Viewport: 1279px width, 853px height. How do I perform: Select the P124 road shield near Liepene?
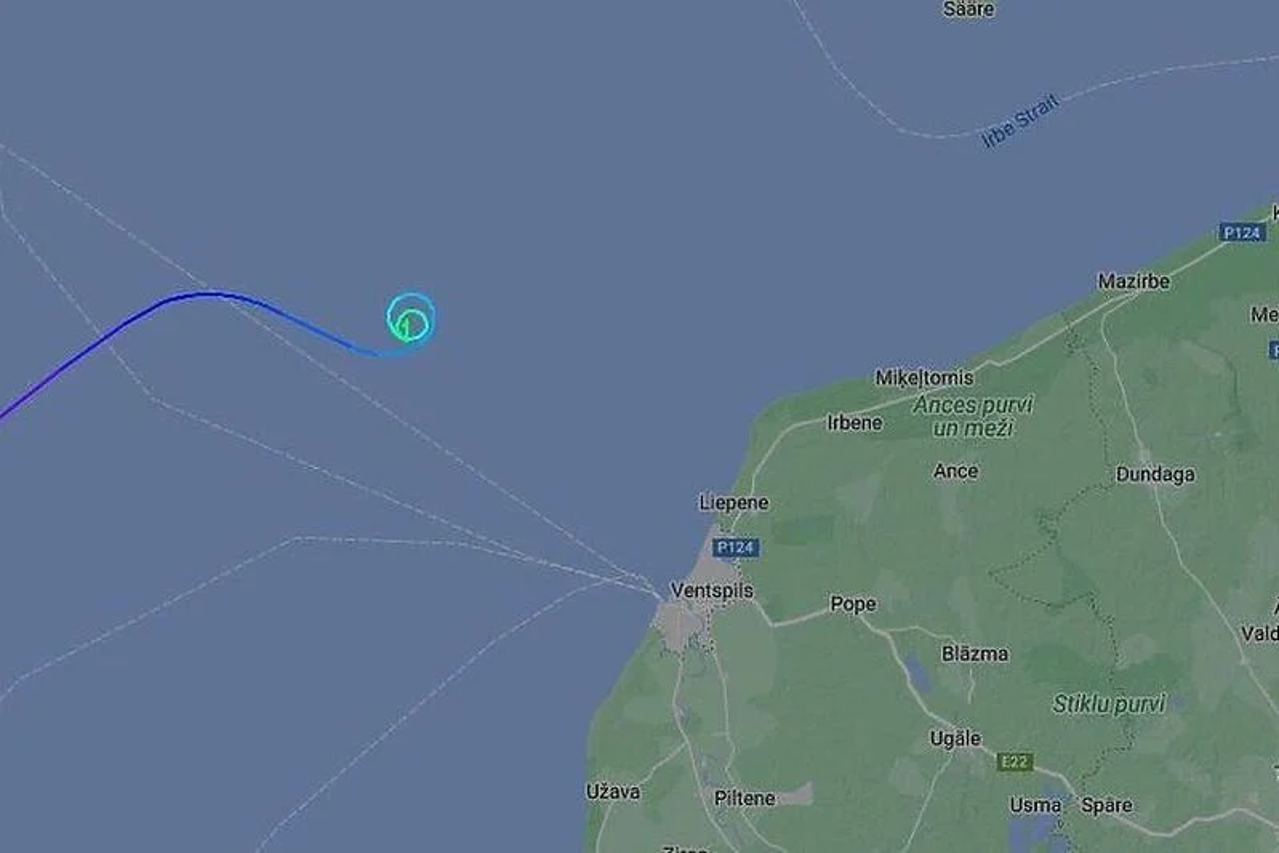[736, 547]
